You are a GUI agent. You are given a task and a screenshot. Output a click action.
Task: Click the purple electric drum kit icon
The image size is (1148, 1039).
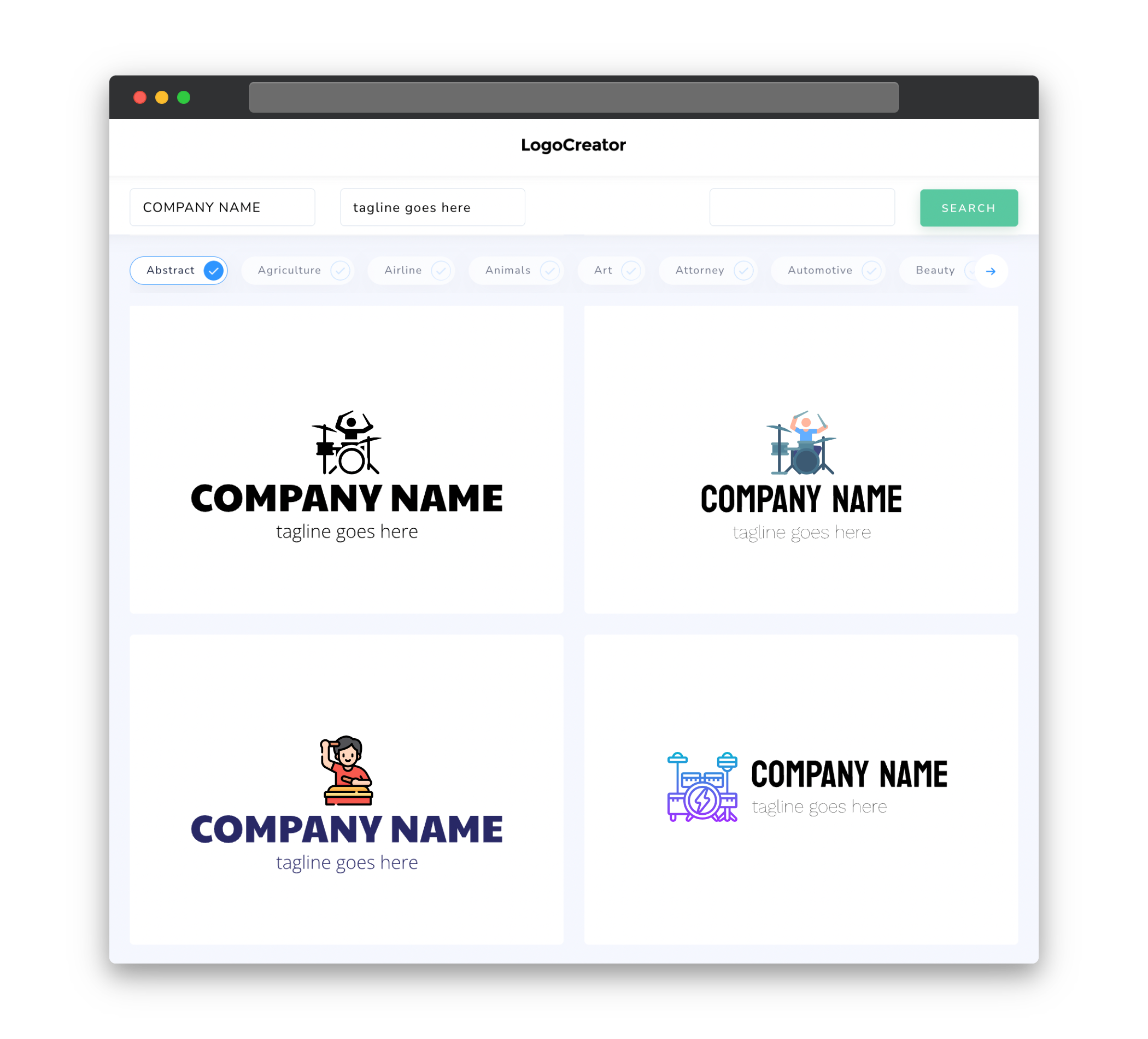(701, 788)
